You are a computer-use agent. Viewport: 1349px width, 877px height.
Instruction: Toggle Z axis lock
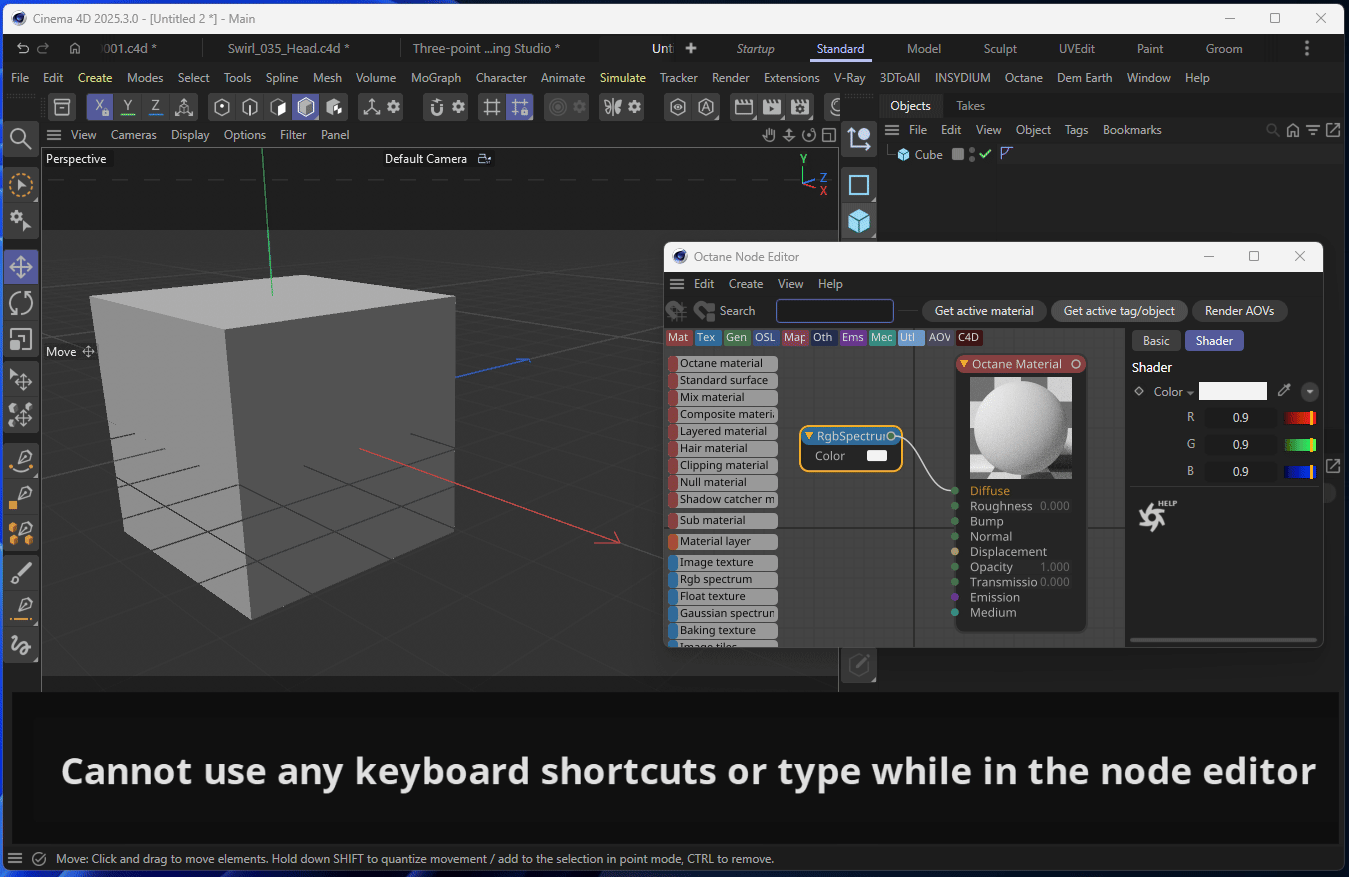pyautogui.click(x=155, y=107)
